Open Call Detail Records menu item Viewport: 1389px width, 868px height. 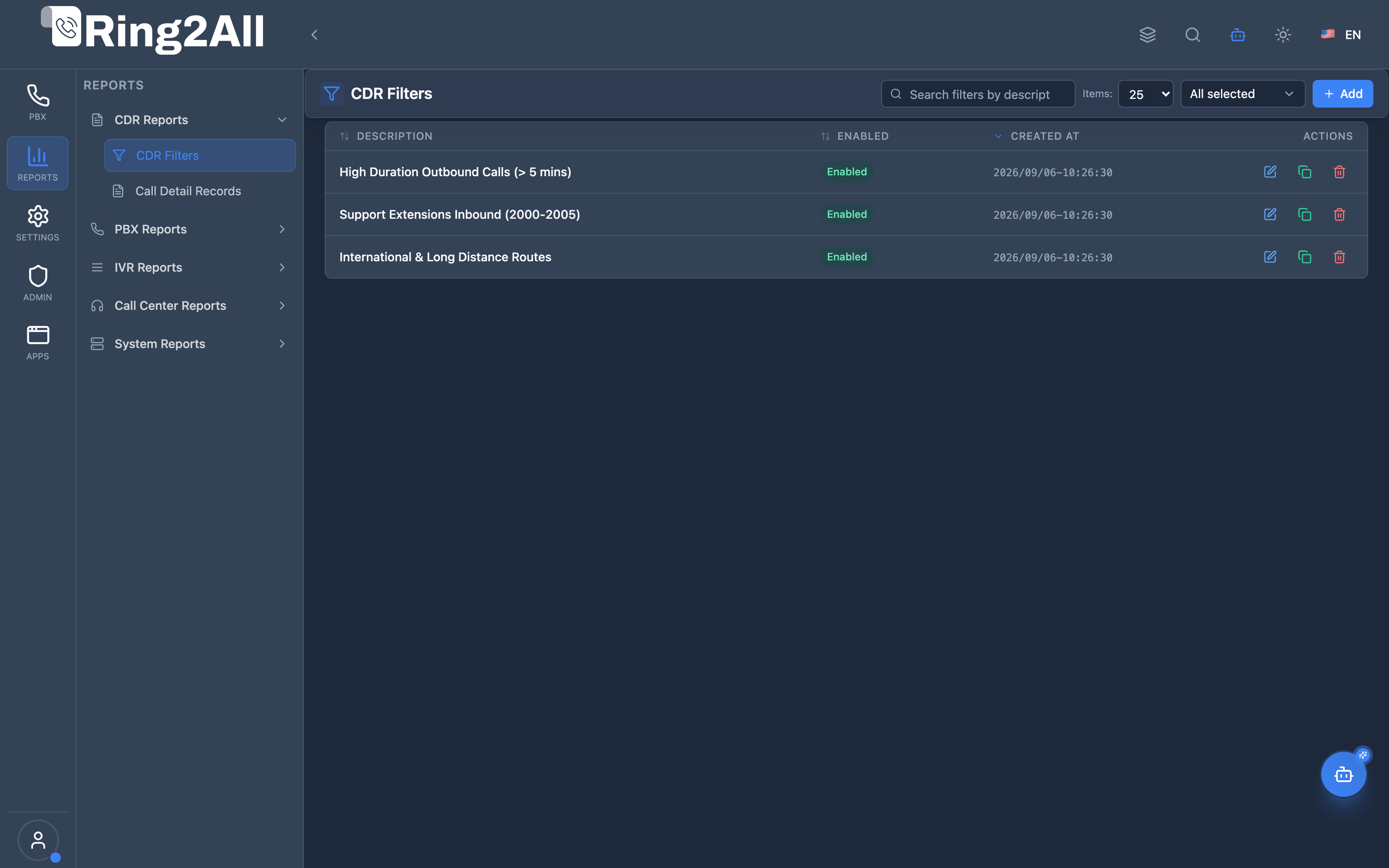point(200,191)
